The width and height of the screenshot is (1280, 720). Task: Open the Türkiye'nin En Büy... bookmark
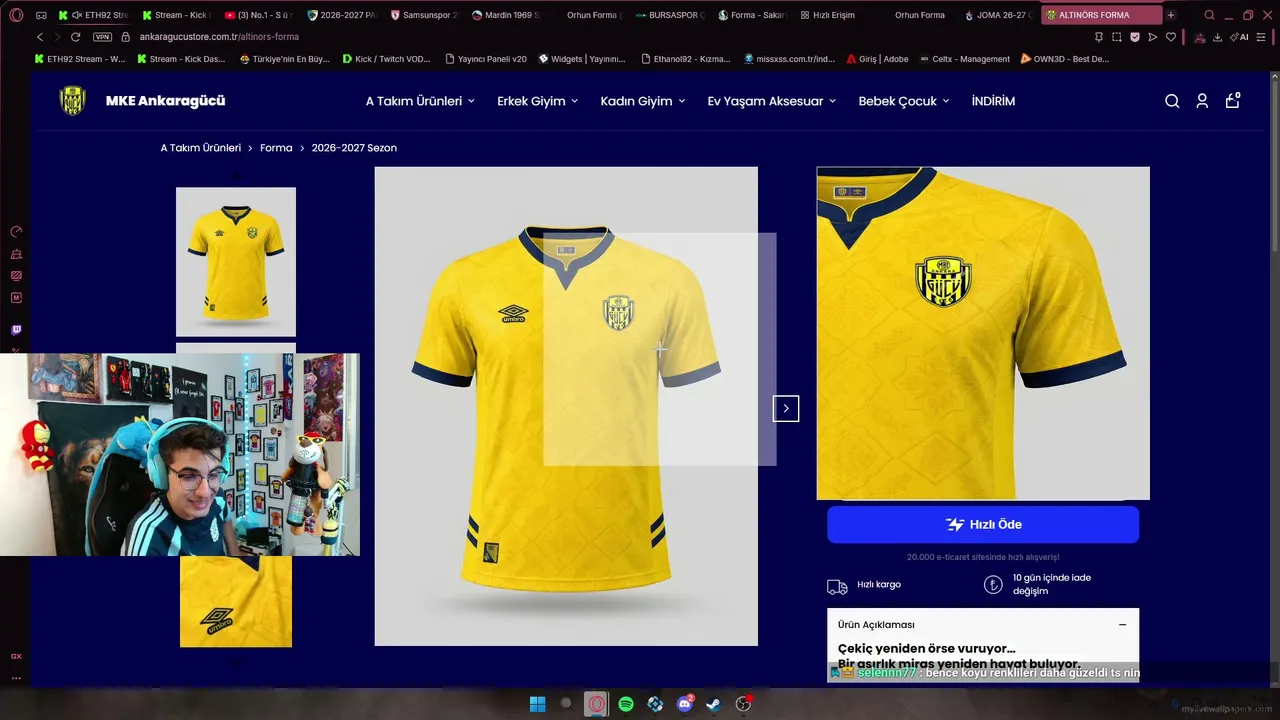(x=285, y=59)
